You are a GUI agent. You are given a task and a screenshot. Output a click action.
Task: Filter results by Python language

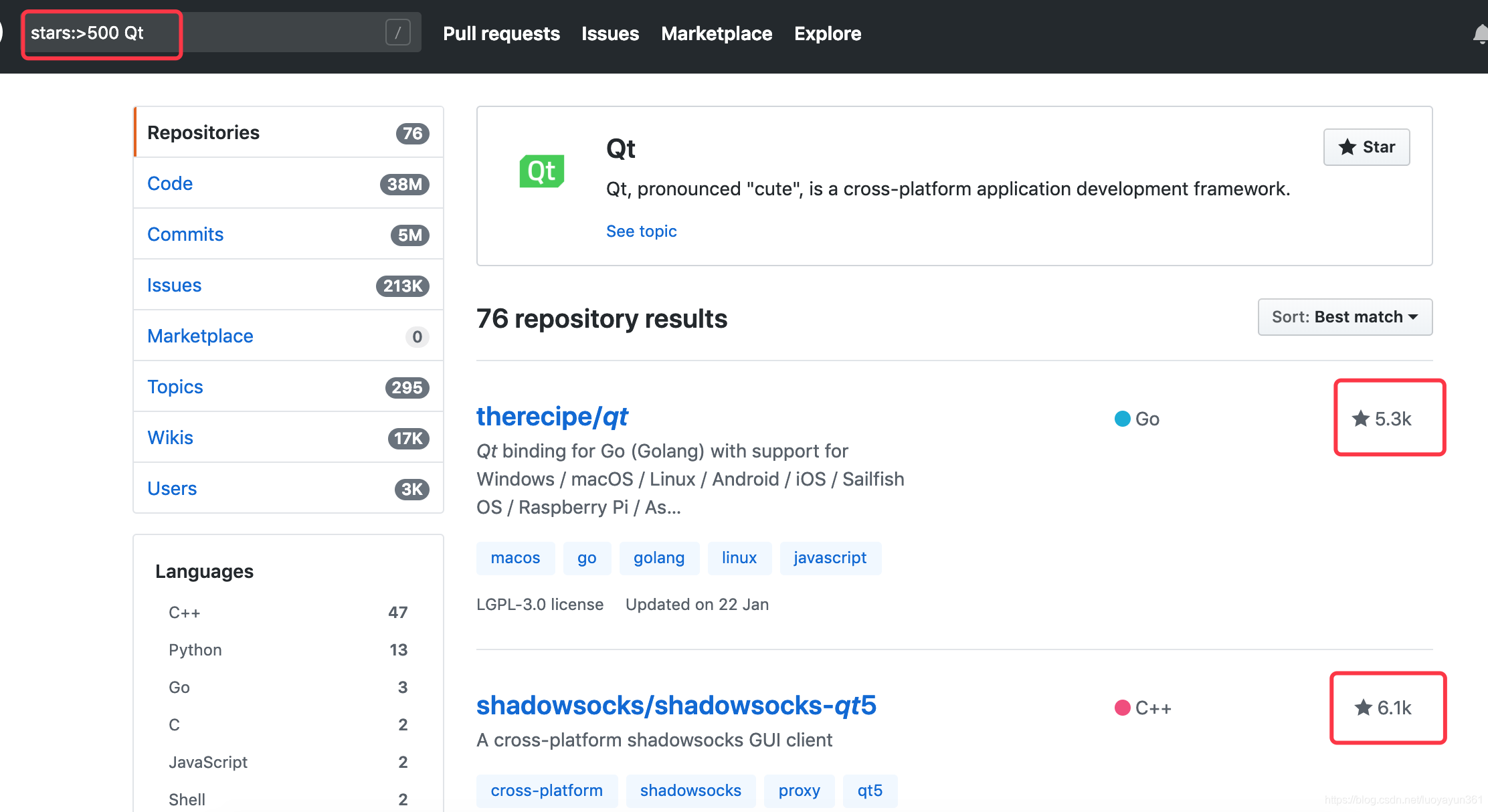pyautogui.click(x=195, y=650)
